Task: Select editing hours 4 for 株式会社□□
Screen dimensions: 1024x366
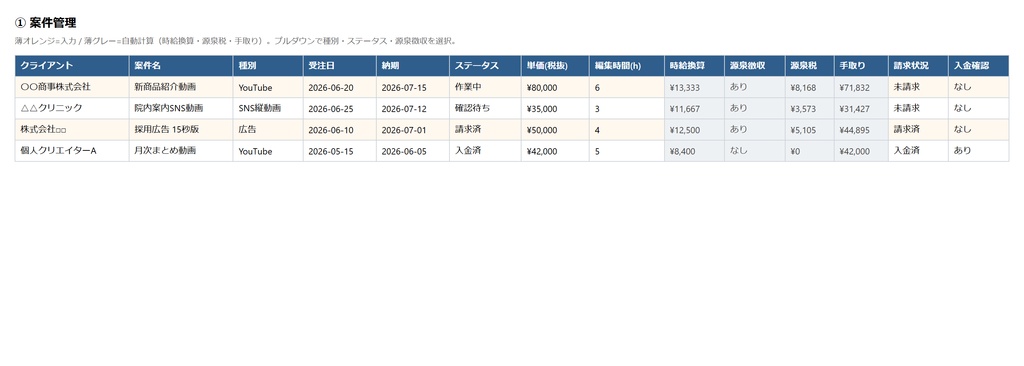Action: pyautogui.click(x=626, y=129)
